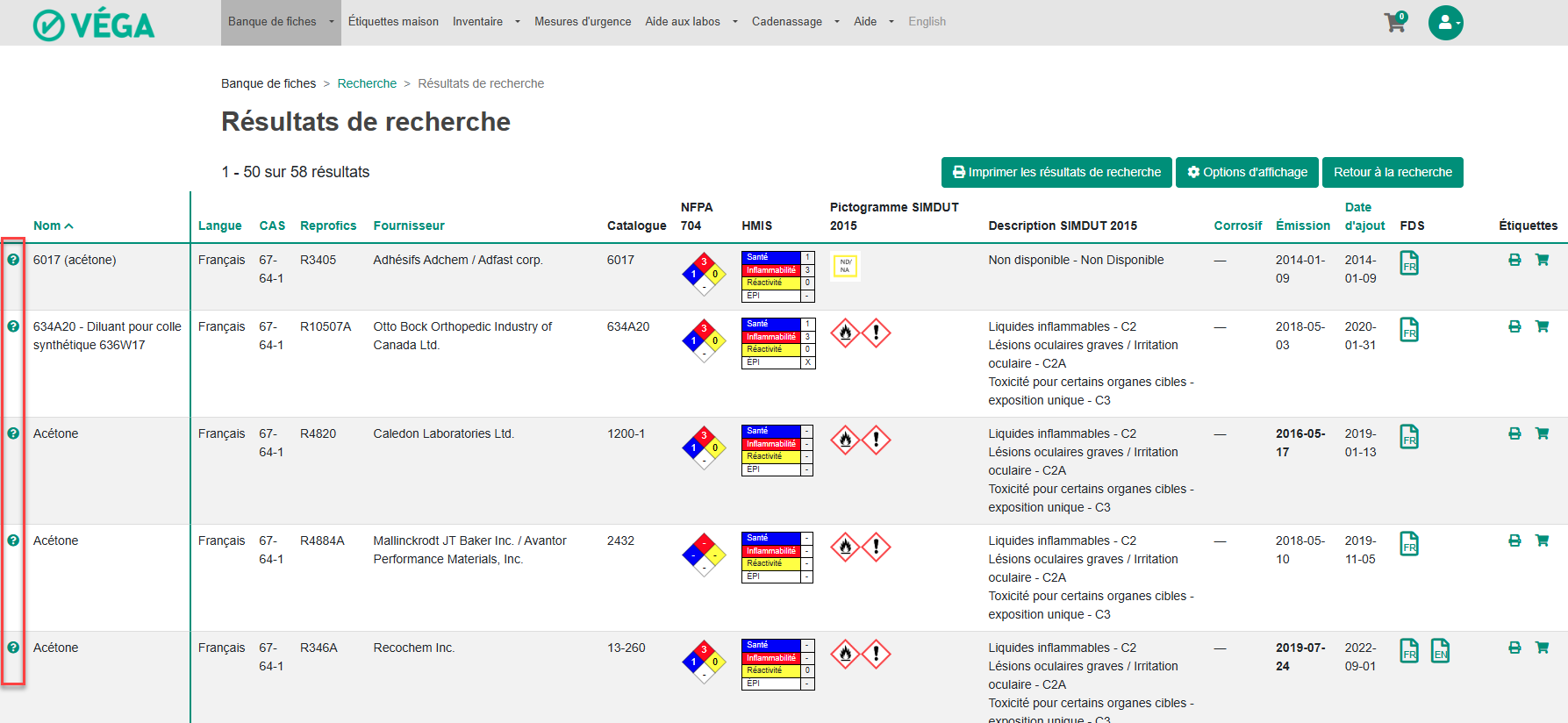Click supplier Caledon Laboratories Ltd.

(443, 433)
